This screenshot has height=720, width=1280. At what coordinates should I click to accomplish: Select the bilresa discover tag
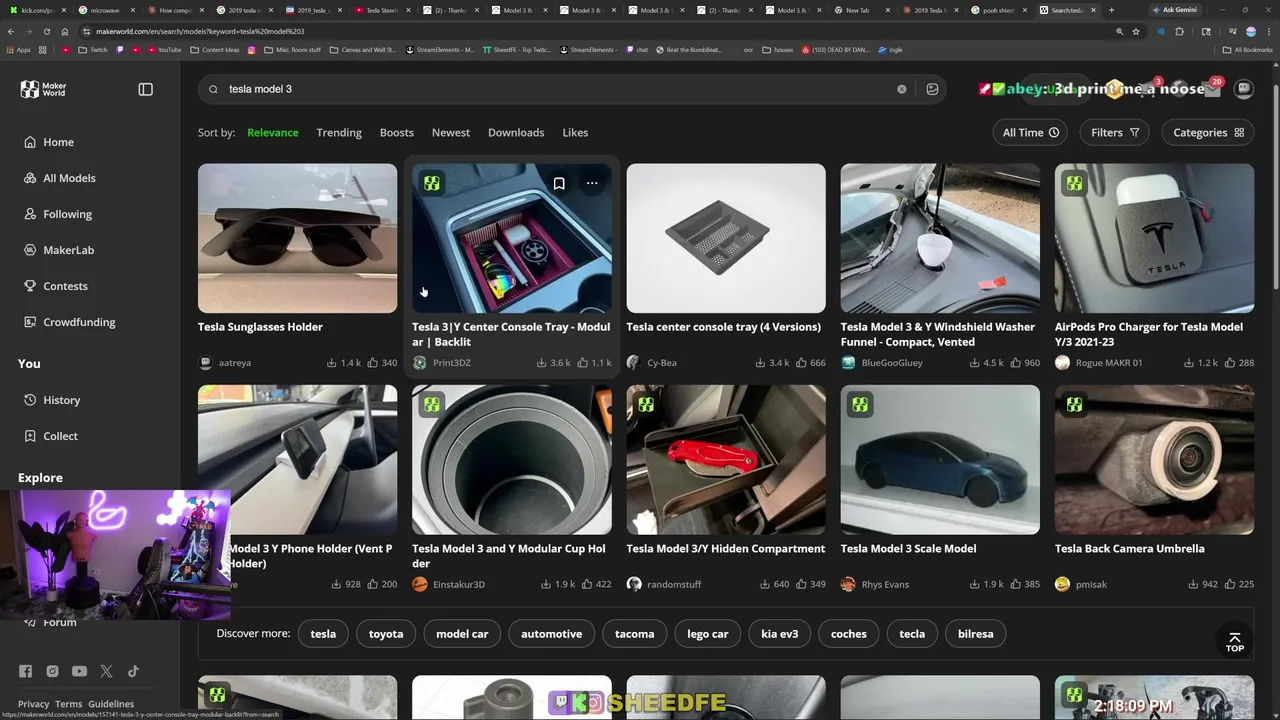coord(976,634)
